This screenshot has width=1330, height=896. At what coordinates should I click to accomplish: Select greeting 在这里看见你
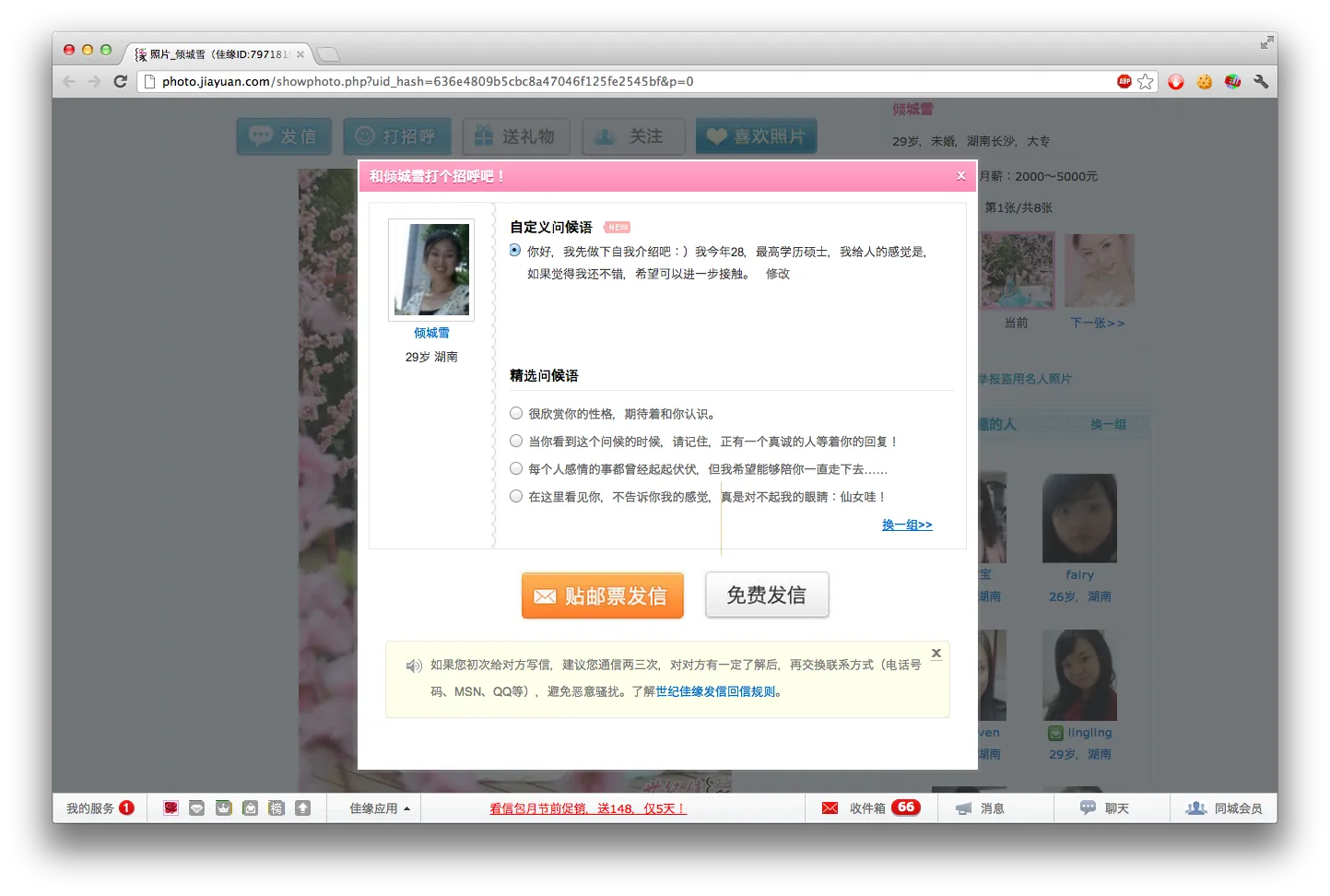[516, 496]
